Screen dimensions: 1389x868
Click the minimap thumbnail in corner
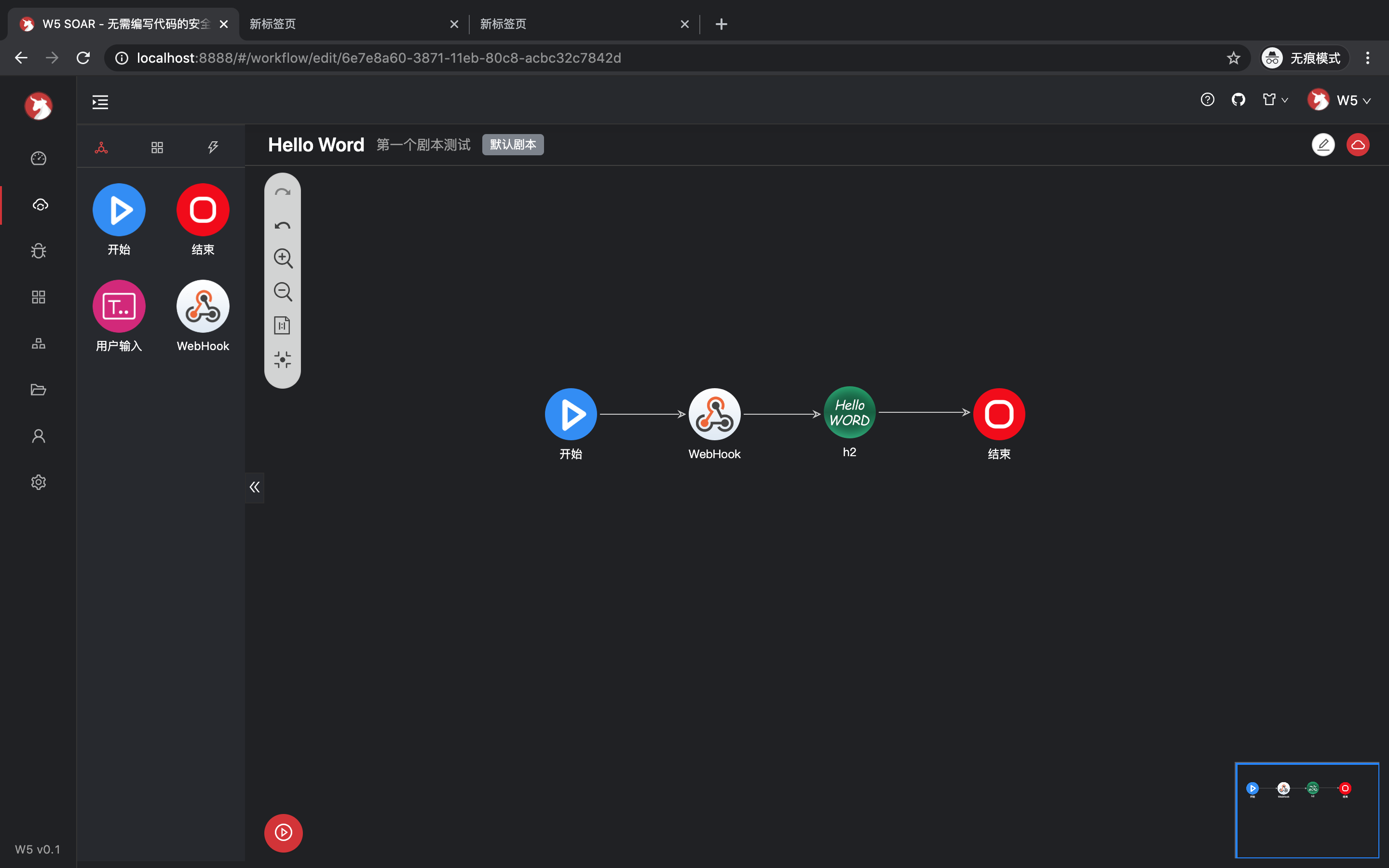point(1307,810)
